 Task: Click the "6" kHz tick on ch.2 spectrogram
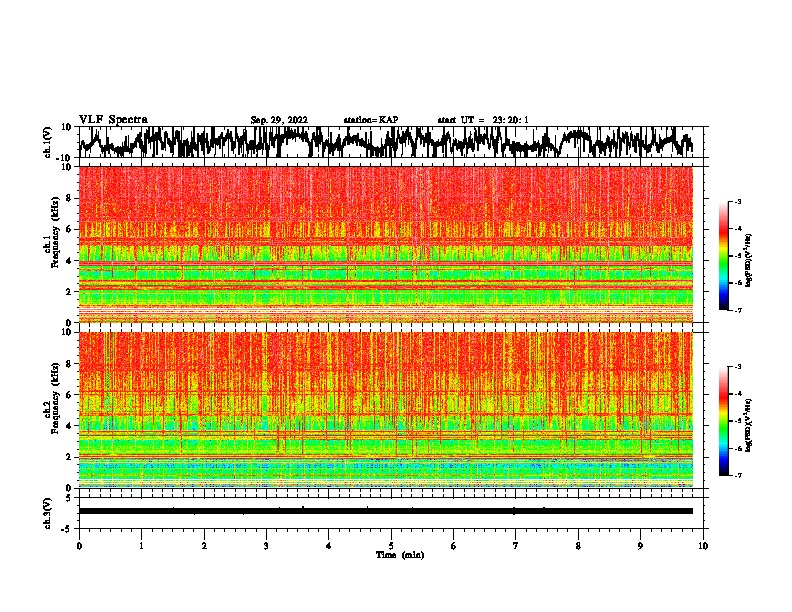point(70,394)
